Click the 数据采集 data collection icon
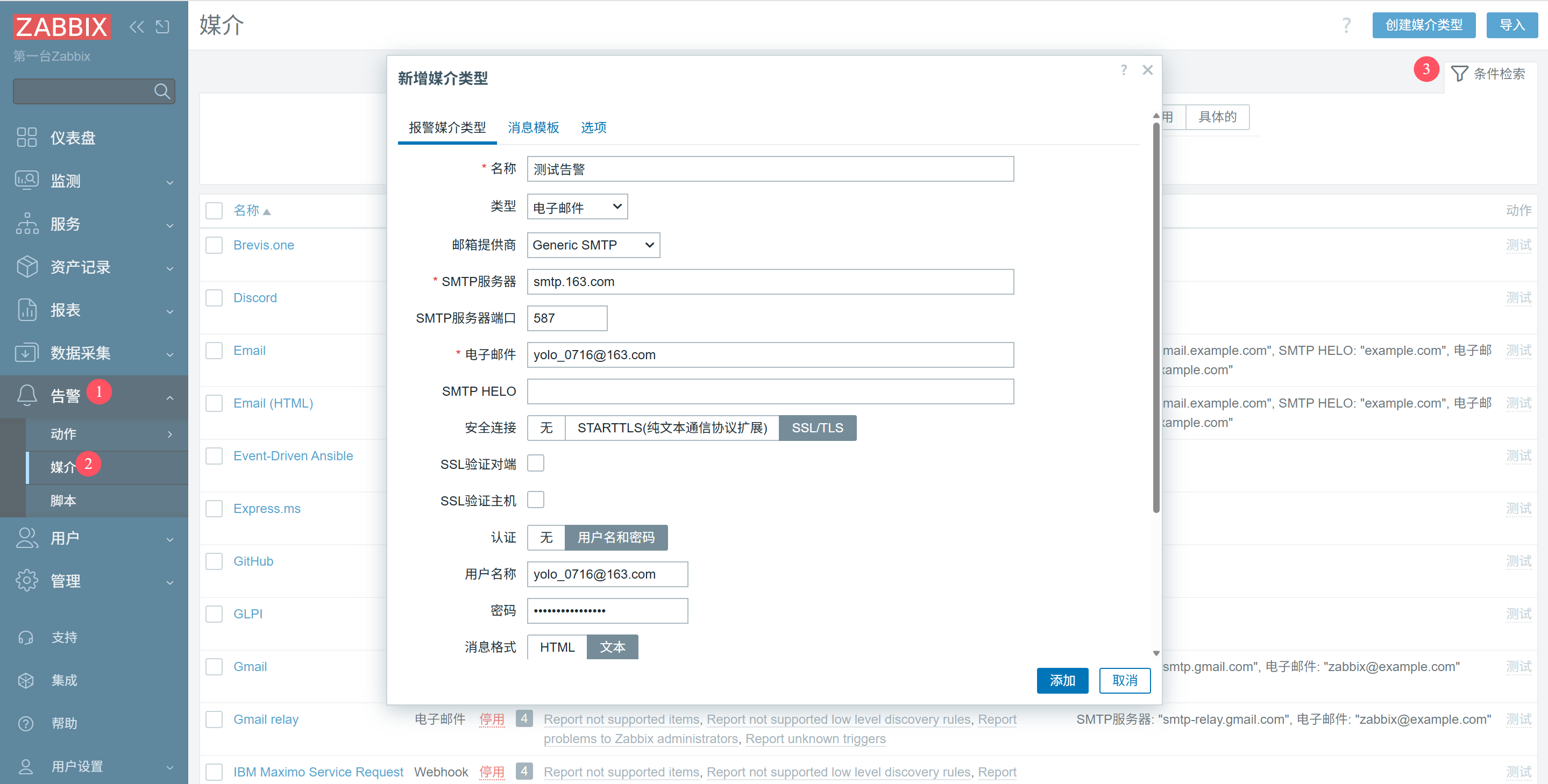 pos(26,353)
